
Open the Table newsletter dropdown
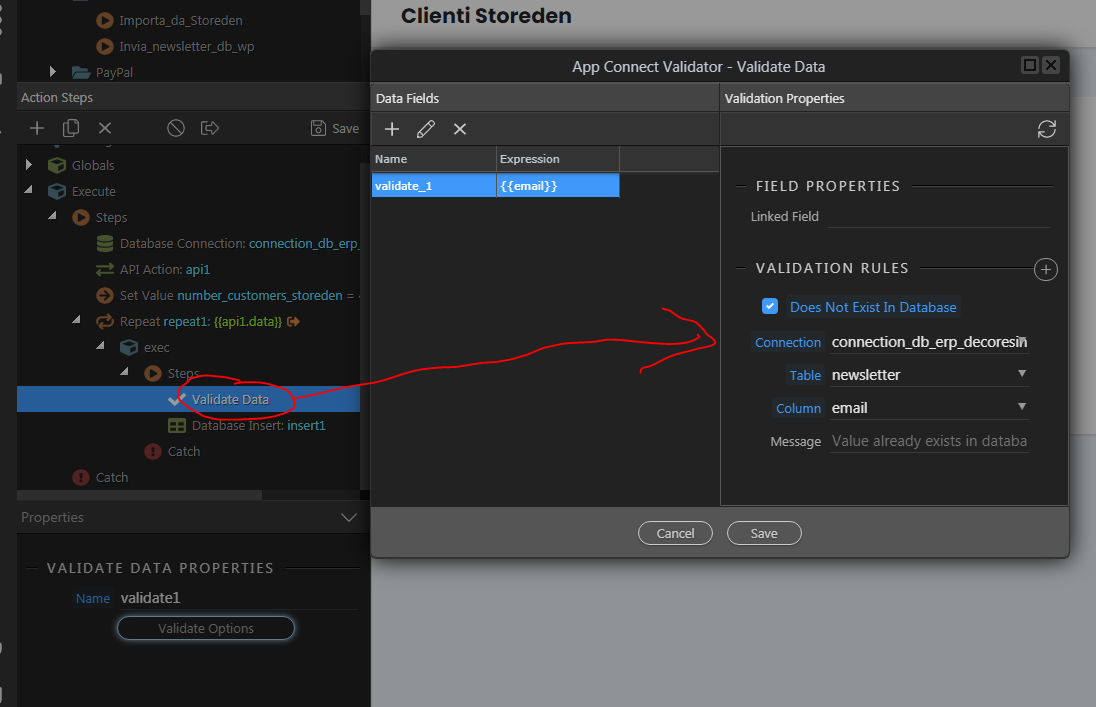929,375
